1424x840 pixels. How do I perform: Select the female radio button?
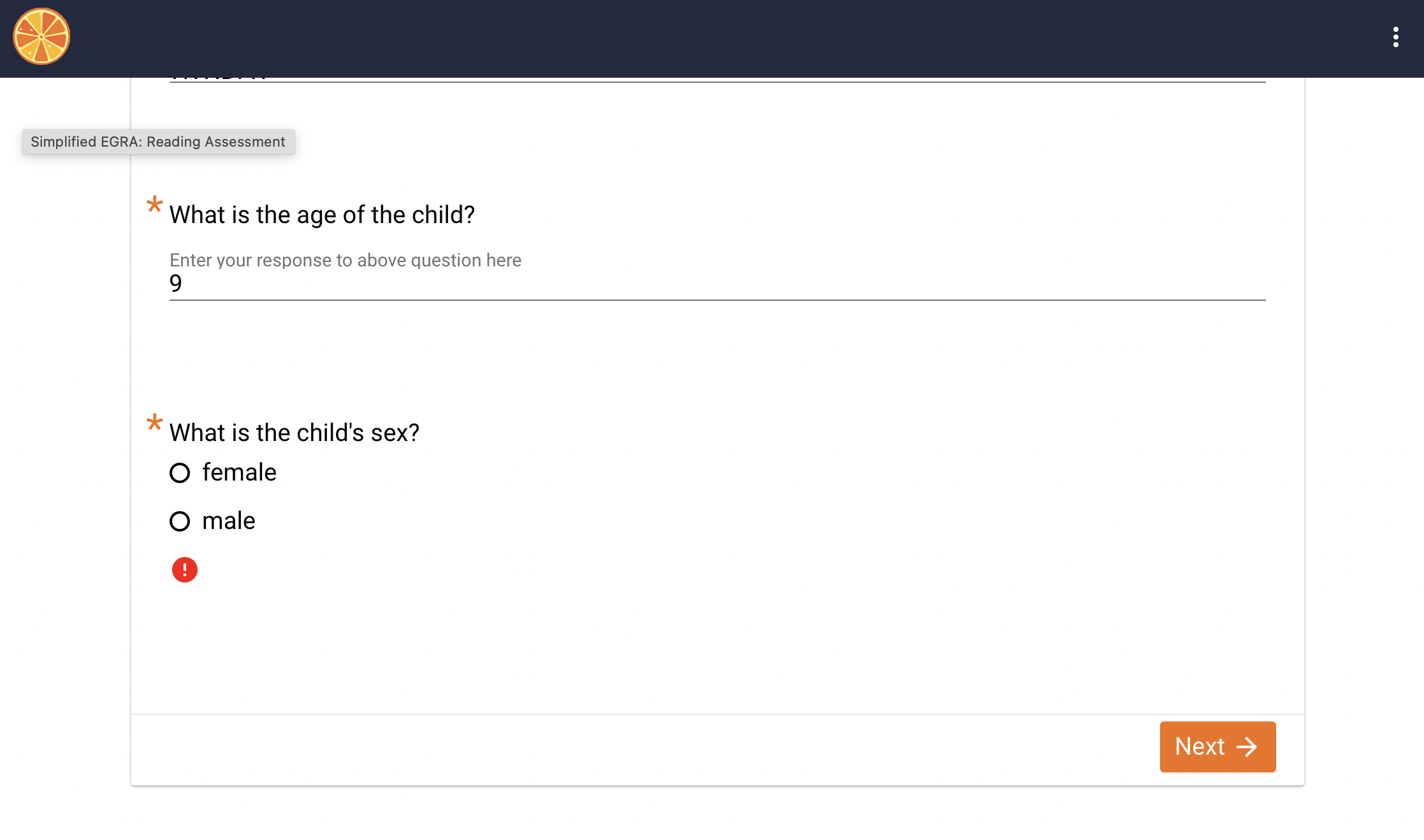tap(180, 473)
